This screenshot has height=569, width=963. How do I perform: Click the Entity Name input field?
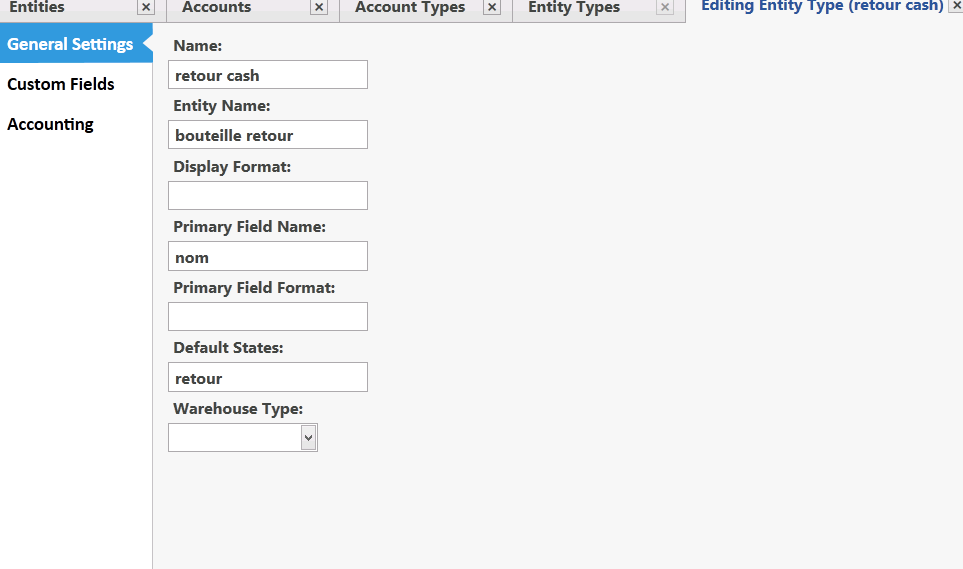pos(268,135)
